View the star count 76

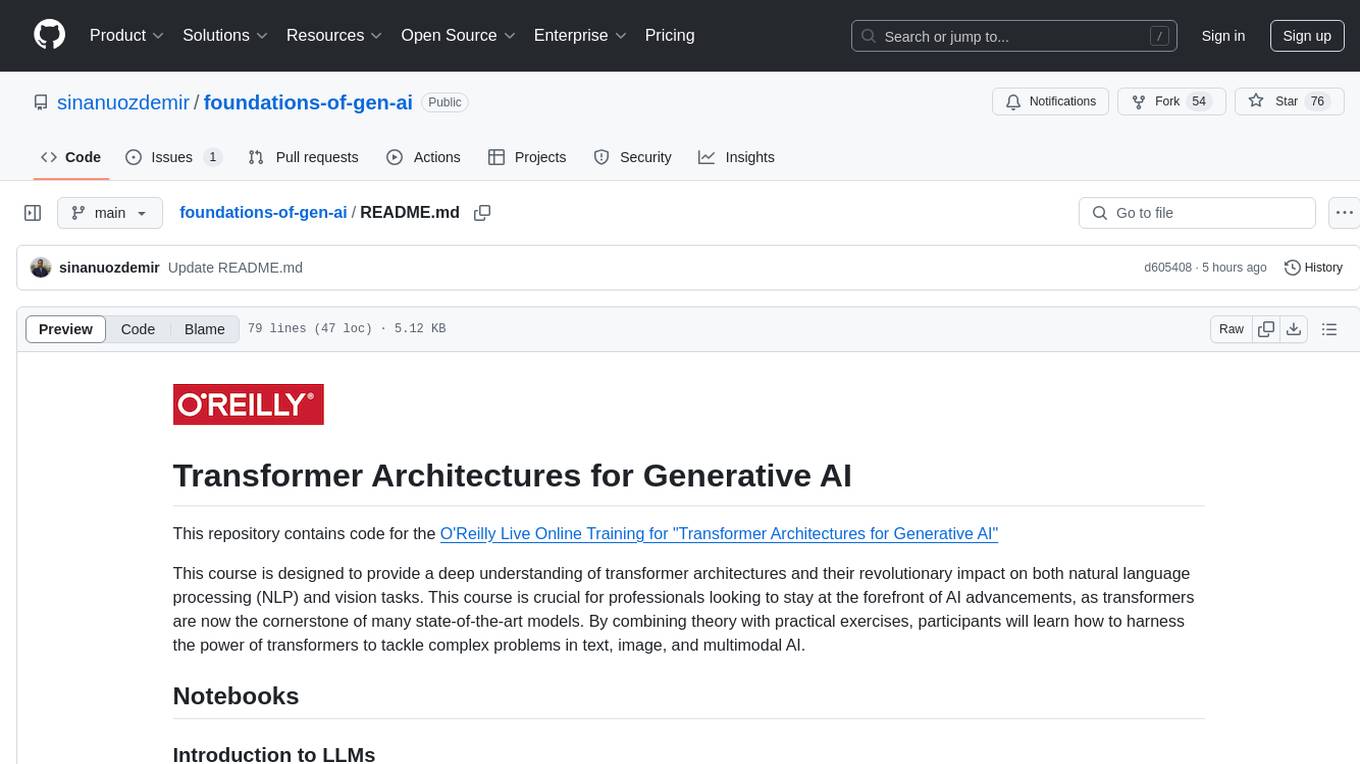(x=1317, y=102)
